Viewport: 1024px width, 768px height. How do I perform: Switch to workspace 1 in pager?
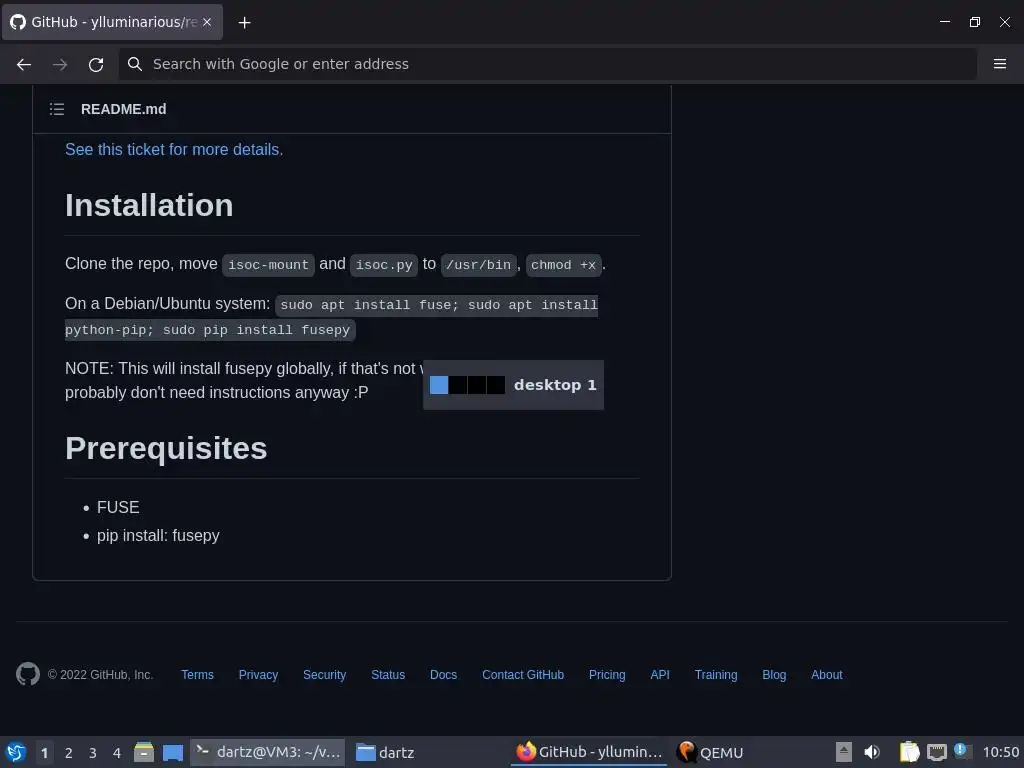(x=44, y=753)
